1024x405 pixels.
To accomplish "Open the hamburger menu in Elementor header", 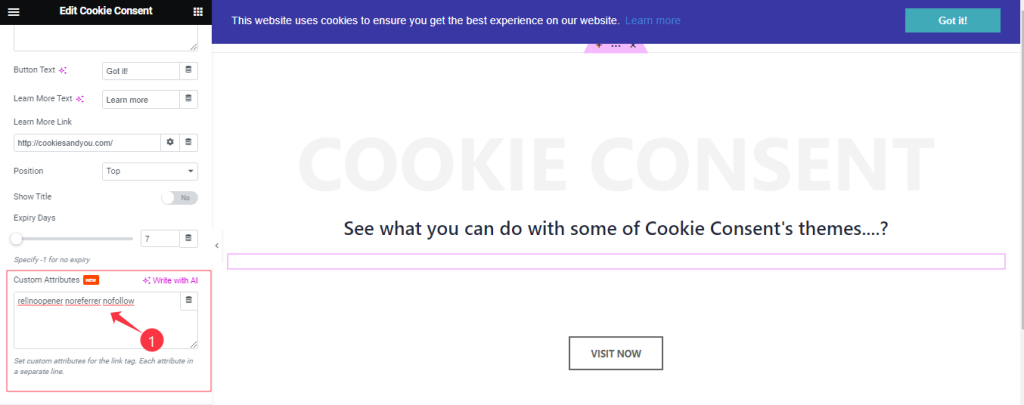I will click(13, 11).
